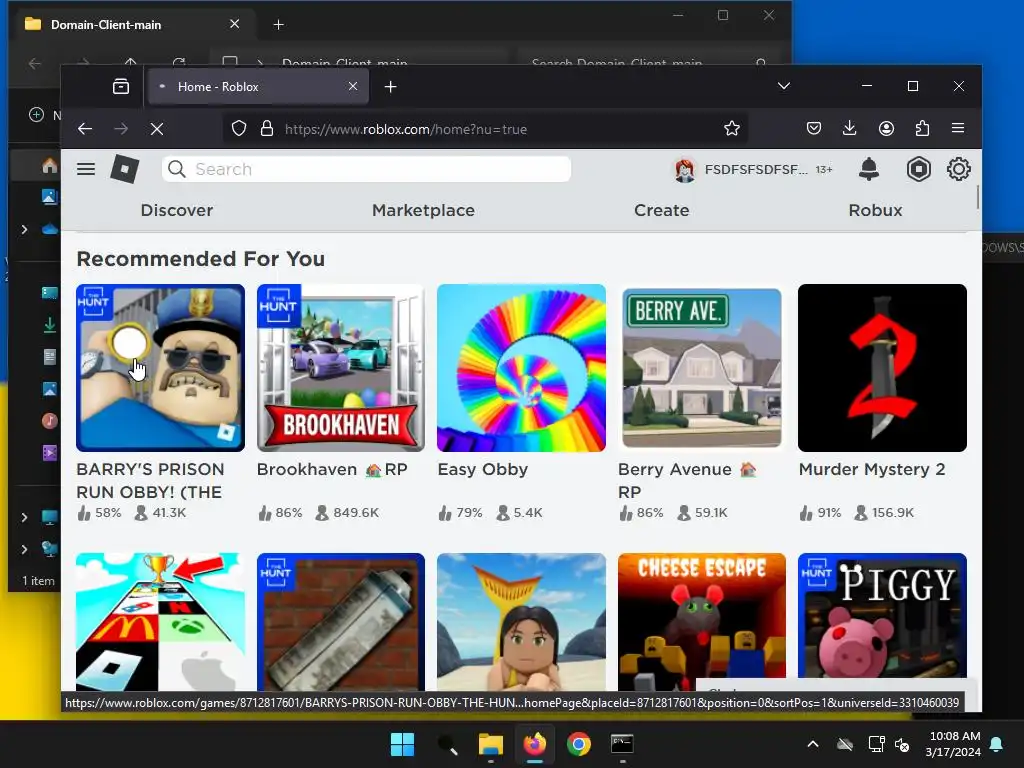This screenshot has height=768, width=1024.
Task: Open the mermaid game thumbnail
Action: tap(521, 622)
